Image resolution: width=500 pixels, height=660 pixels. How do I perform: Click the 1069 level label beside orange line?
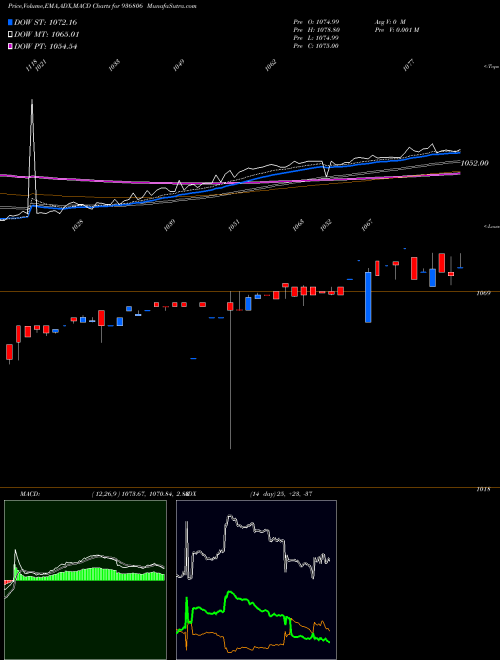(x=483, y=293)
